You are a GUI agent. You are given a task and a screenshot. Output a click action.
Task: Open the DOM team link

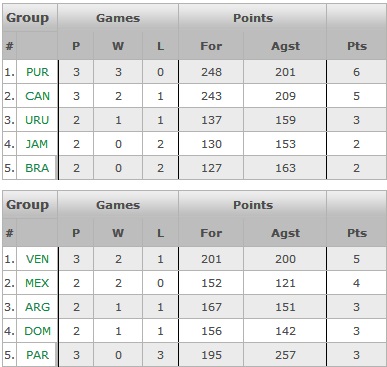37,331
